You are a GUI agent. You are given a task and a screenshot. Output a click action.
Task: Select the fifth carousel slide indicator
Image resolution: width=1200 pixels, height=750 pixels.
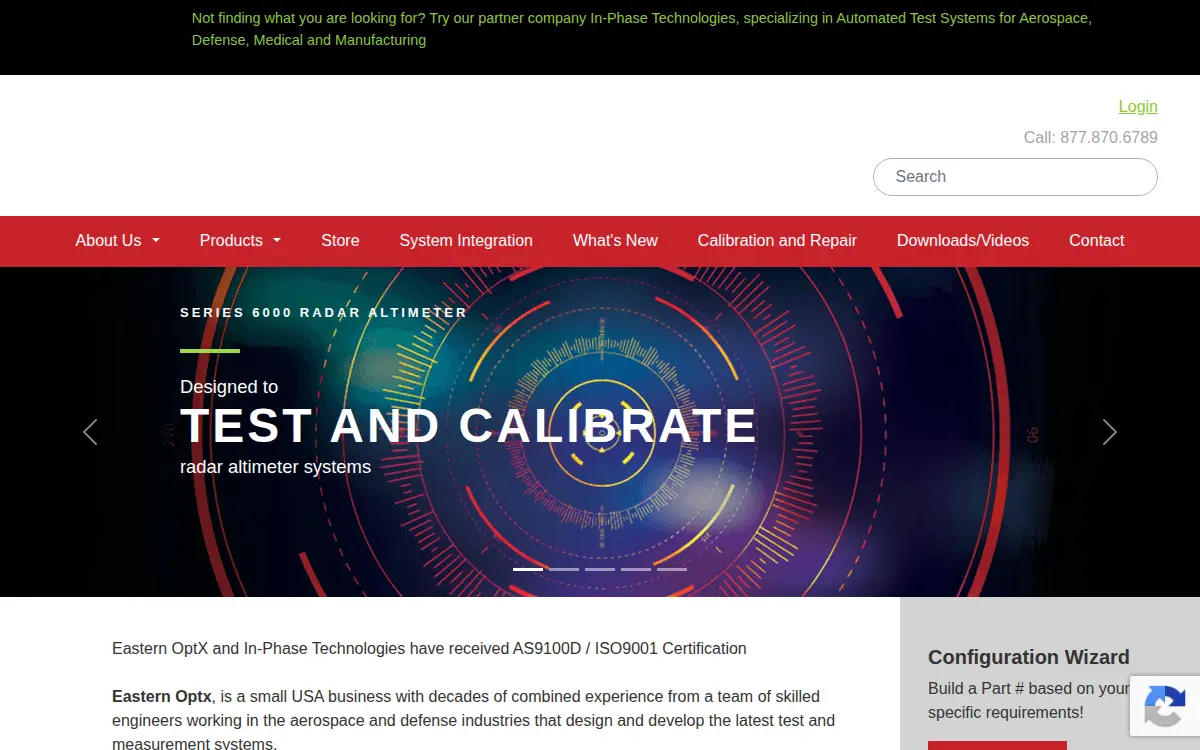672,569
